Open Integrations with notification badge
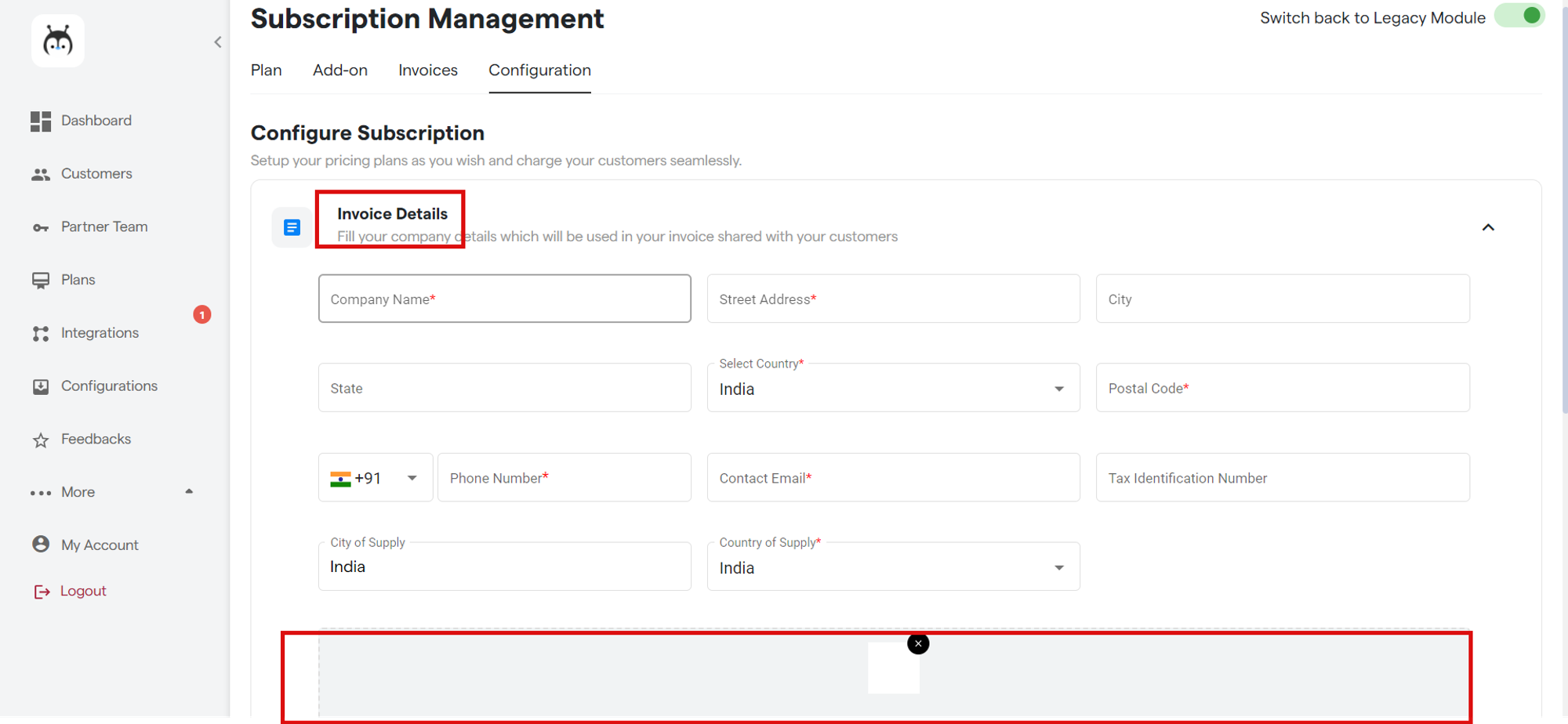This screenshot has height=724, width=1568. tap(100, 333)
